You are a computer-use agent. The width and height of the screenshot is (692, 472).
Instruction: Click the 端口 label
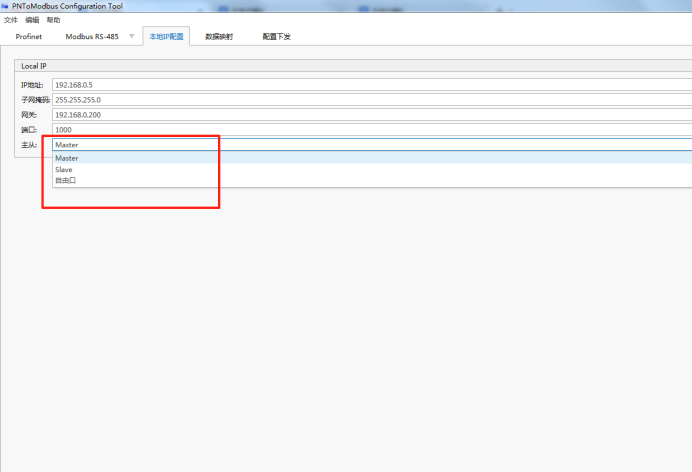(29, 130)
